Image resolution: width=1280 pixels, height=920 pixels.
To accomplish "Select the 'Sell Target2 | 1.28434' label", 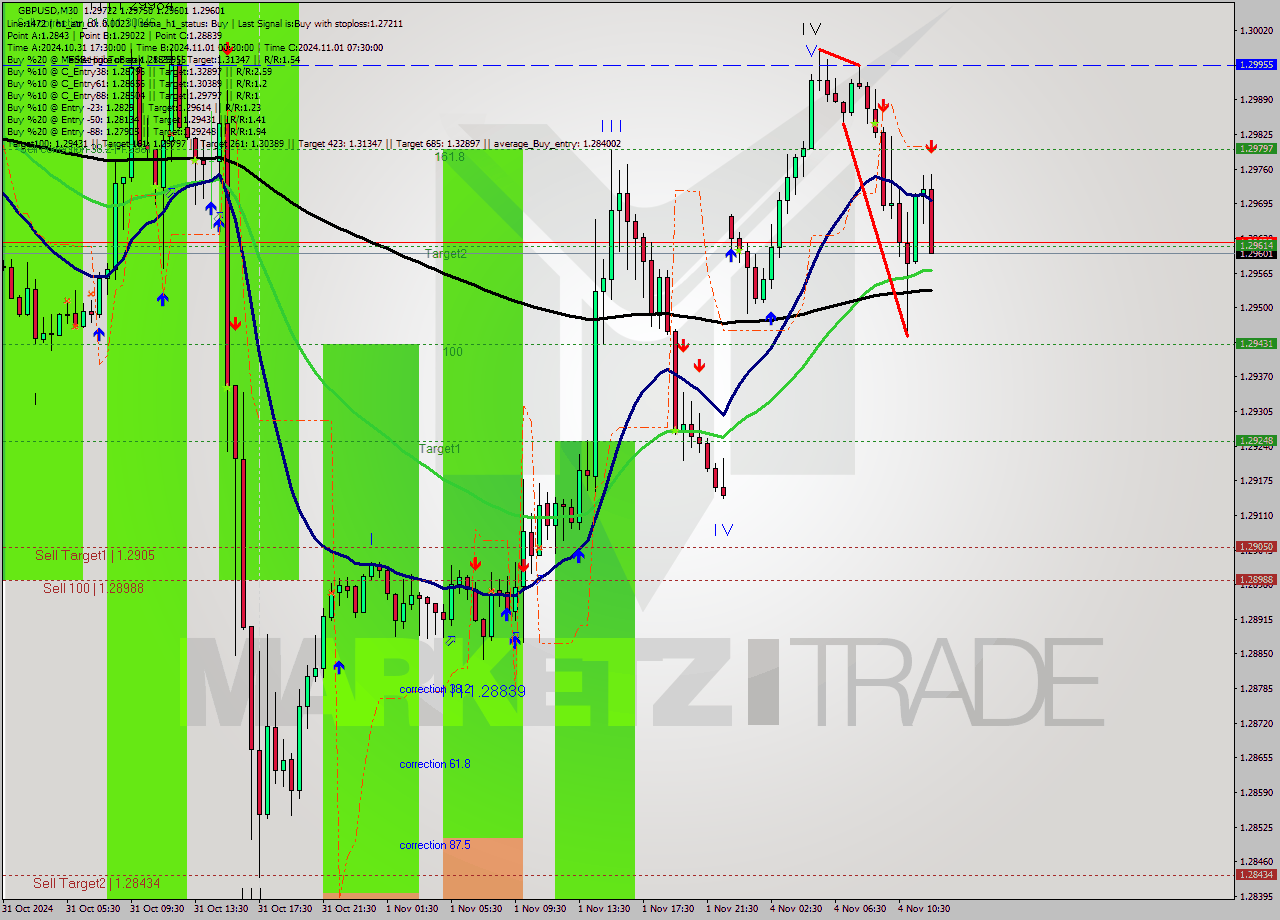I will click(x=96, y=883).
